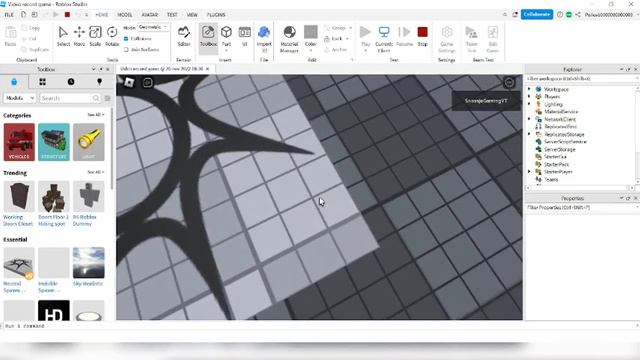Viewport: 640px width, 360px height.
Task: Click the Exit Game button
Action: pyautogui.click(x=493, y=39)
